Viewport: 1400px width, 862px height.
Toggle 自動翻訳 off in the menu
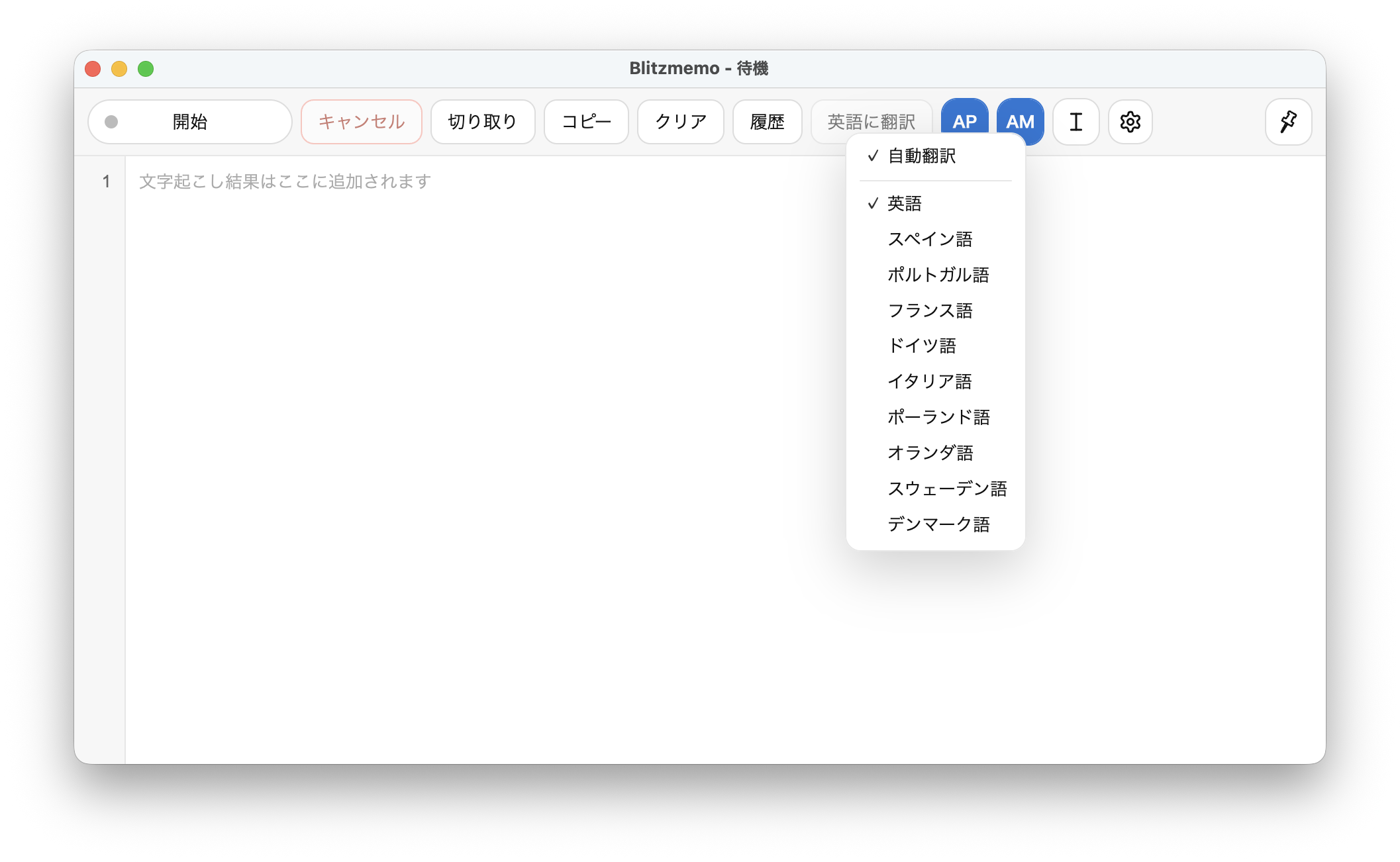click(921, 156)
